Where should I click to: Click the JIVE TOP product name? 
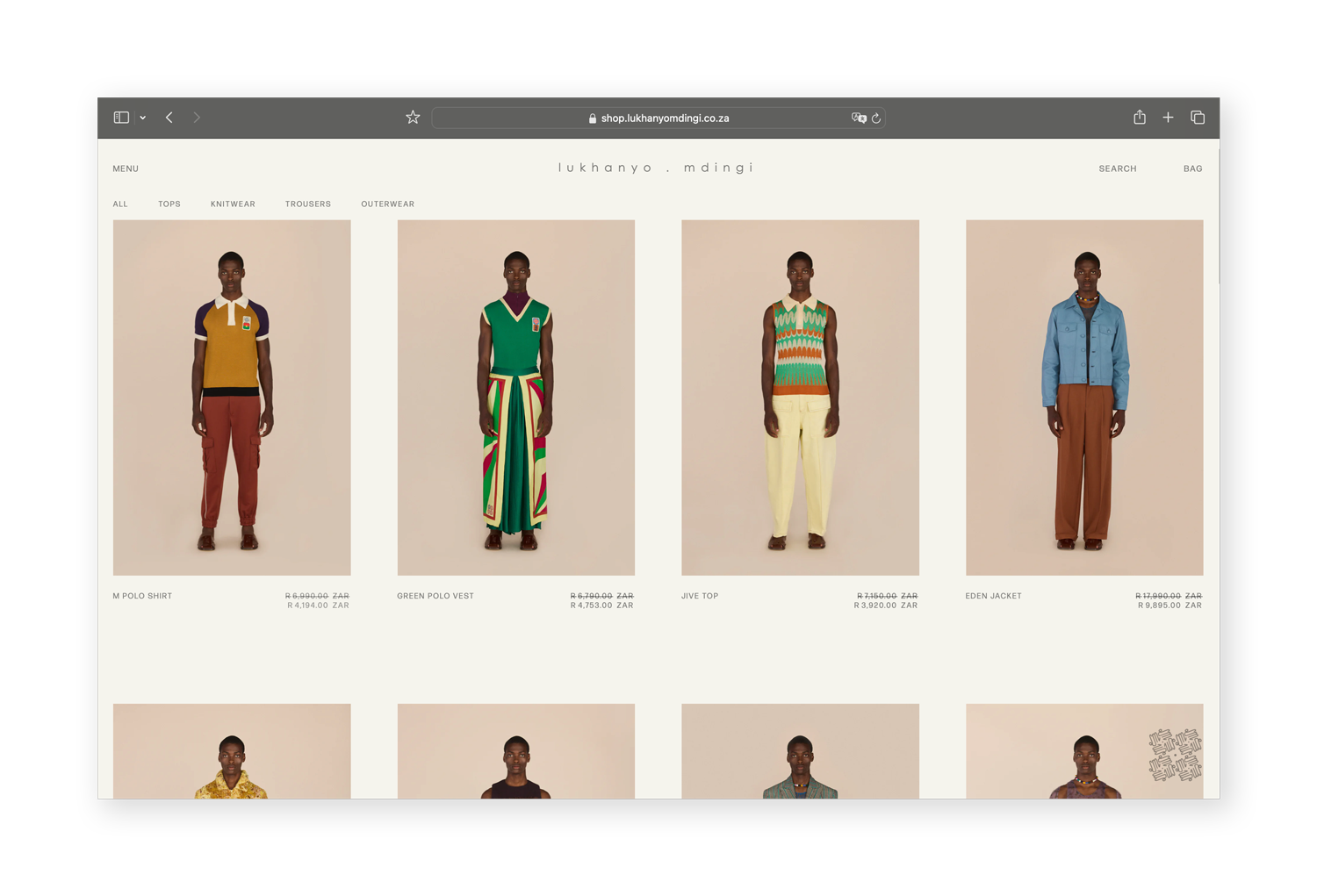tap(700, 596)
